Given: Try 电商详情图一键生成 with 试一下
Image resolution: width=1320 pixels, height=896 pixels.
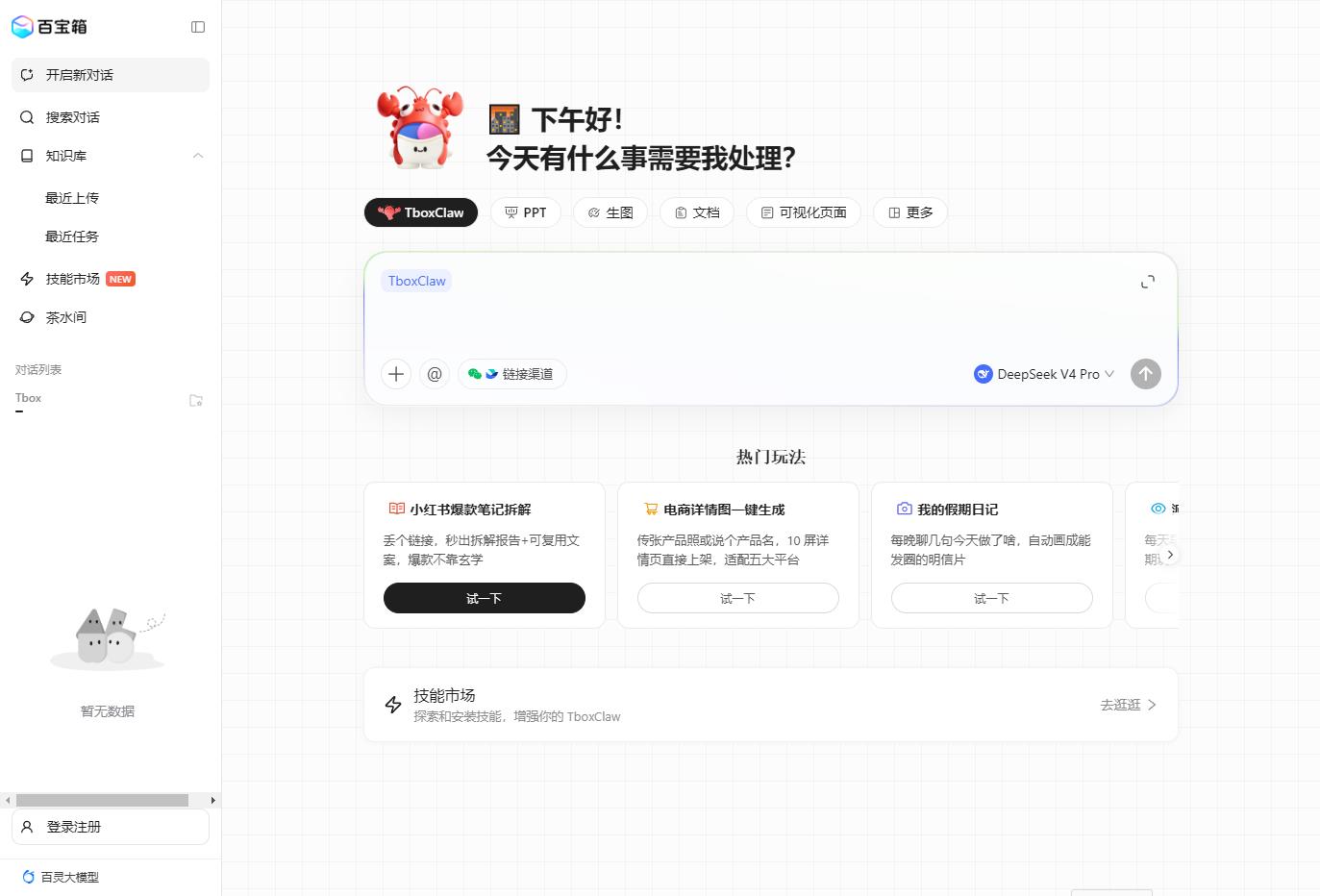Looking at the screenshot, I should [738, 598].
